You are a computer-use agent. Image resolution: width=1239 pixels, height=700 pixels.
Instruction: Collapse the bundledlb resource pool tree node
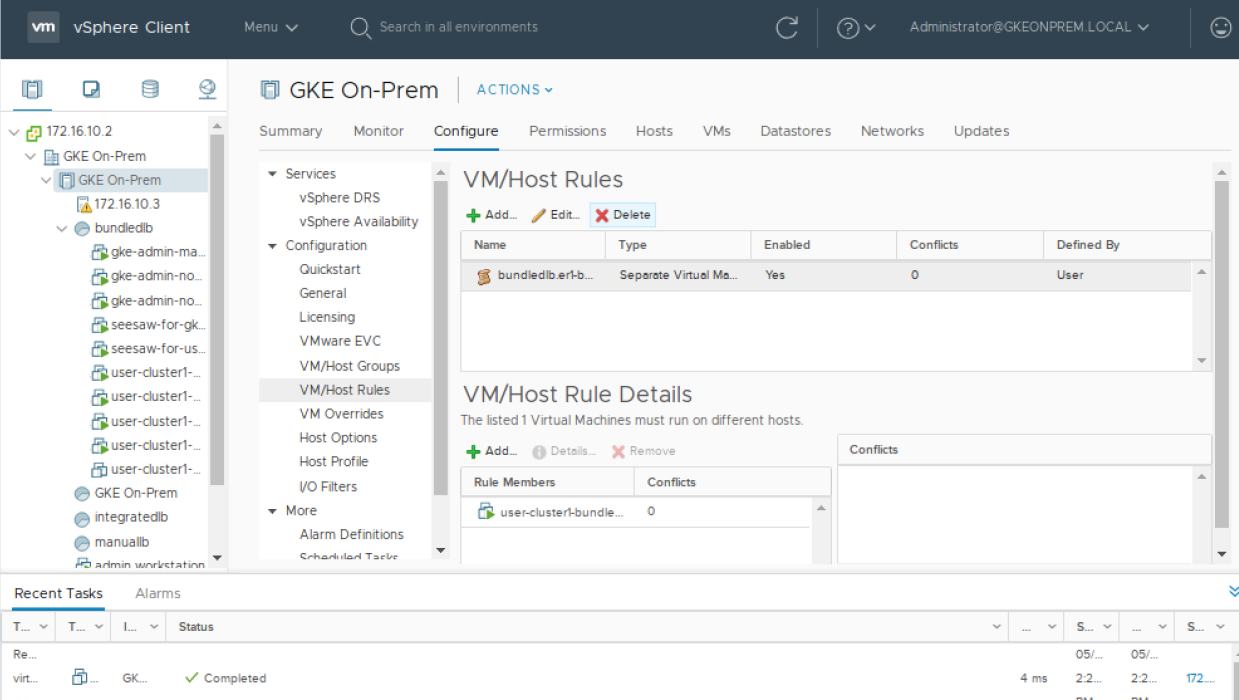[x=63, y=229]
